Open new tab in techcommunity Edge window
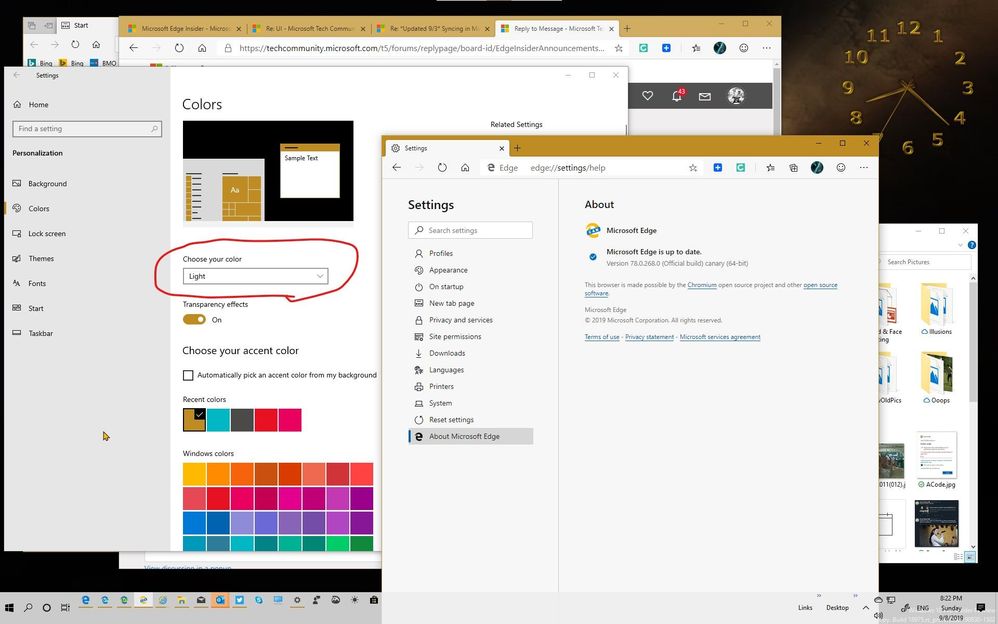 point(627,28)
